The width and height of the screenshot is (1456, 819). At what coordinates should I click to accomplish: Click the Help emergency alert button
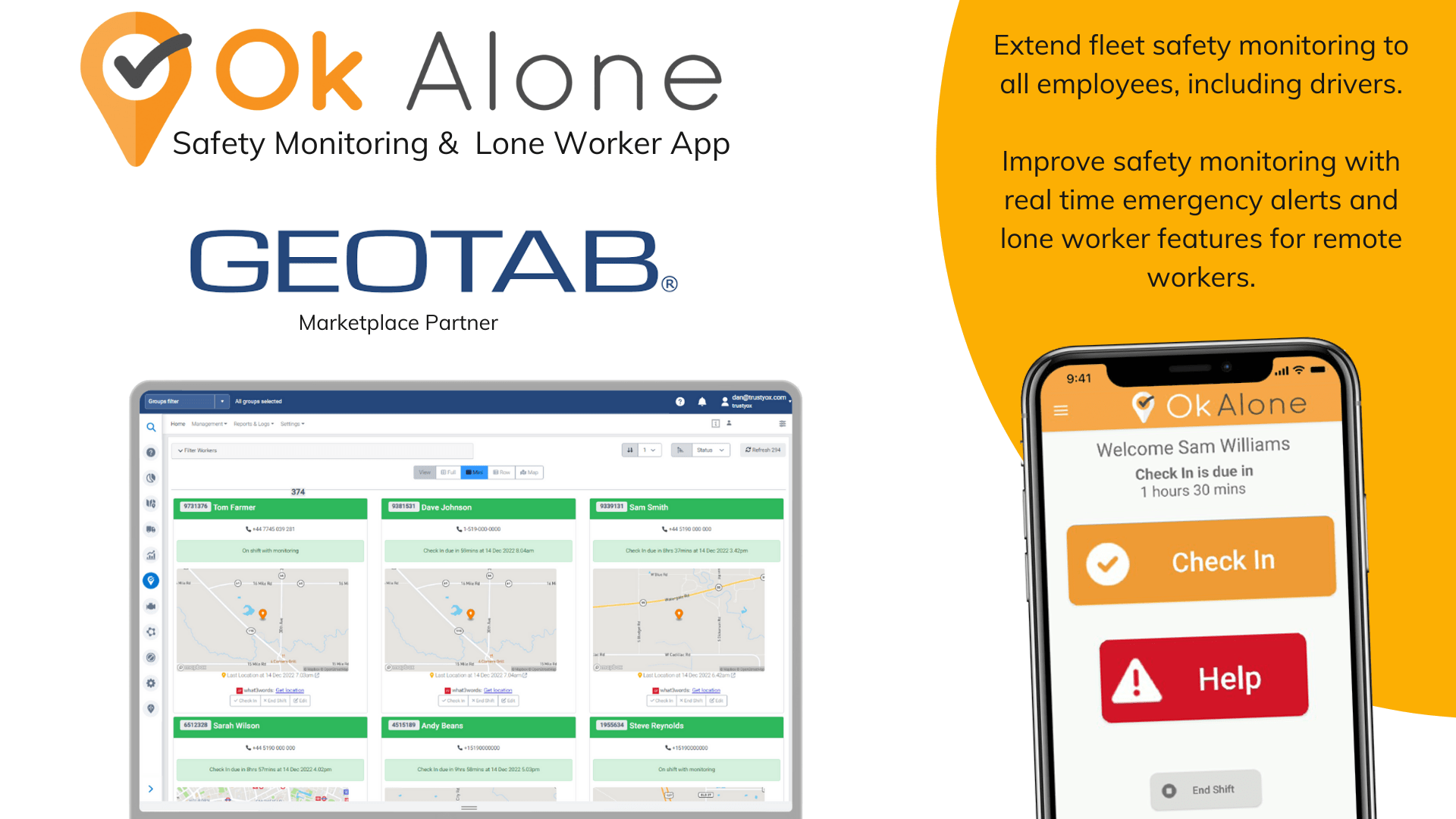coord(1202,680)
